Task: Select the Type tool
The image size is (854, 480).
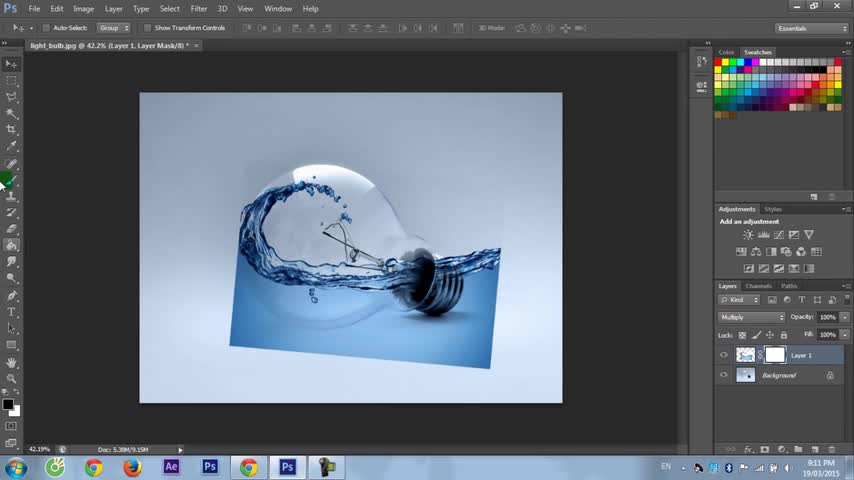Action: coord(12,312)
